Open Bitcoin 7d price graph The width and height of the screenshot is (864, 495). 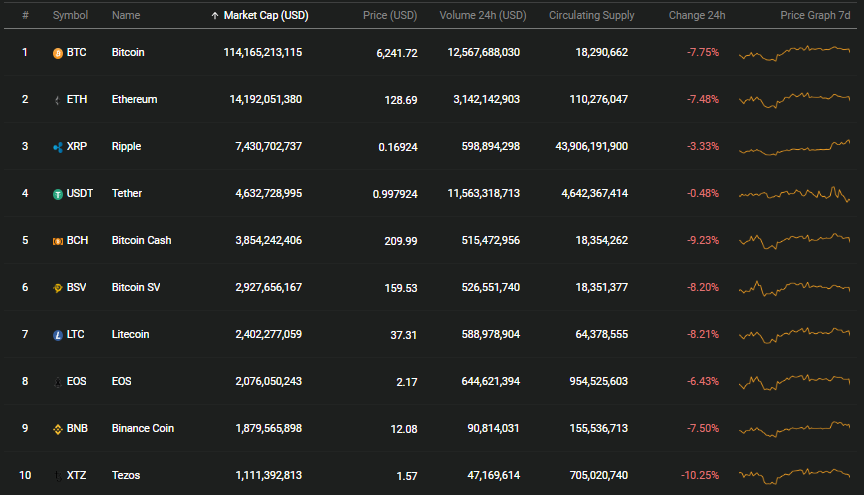[x=794, y=53]
